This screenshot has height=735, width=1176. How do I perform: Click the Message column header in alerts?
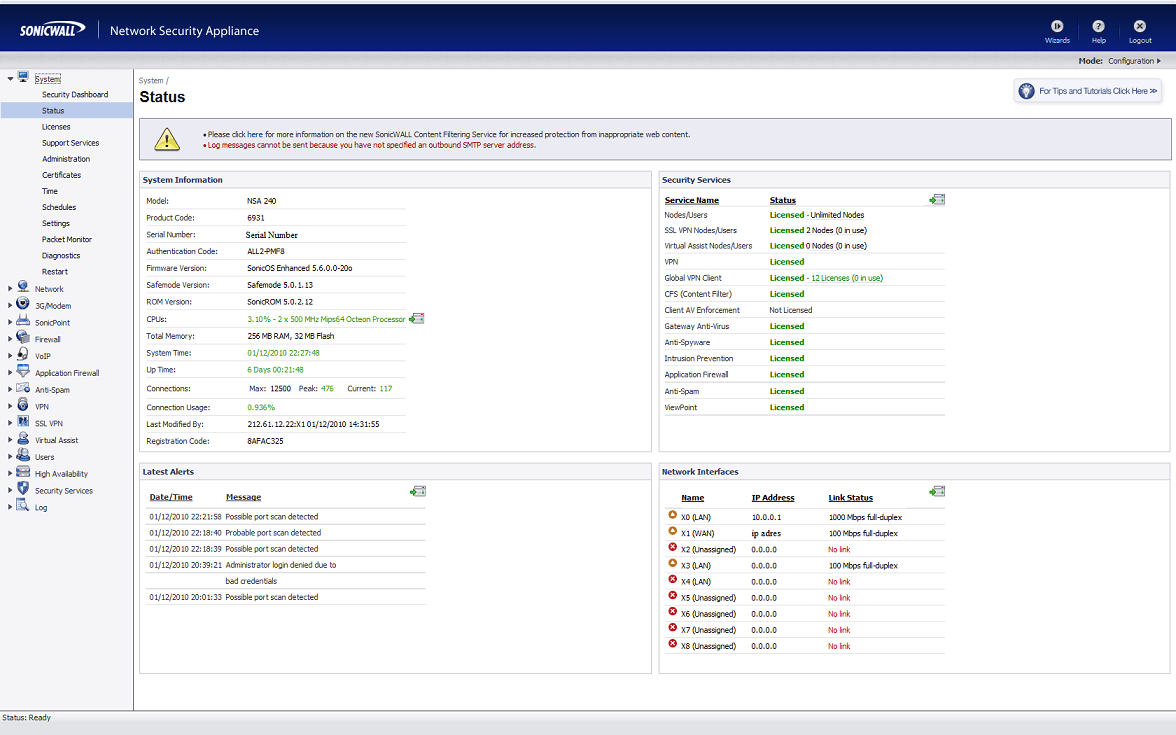(244, 497)
